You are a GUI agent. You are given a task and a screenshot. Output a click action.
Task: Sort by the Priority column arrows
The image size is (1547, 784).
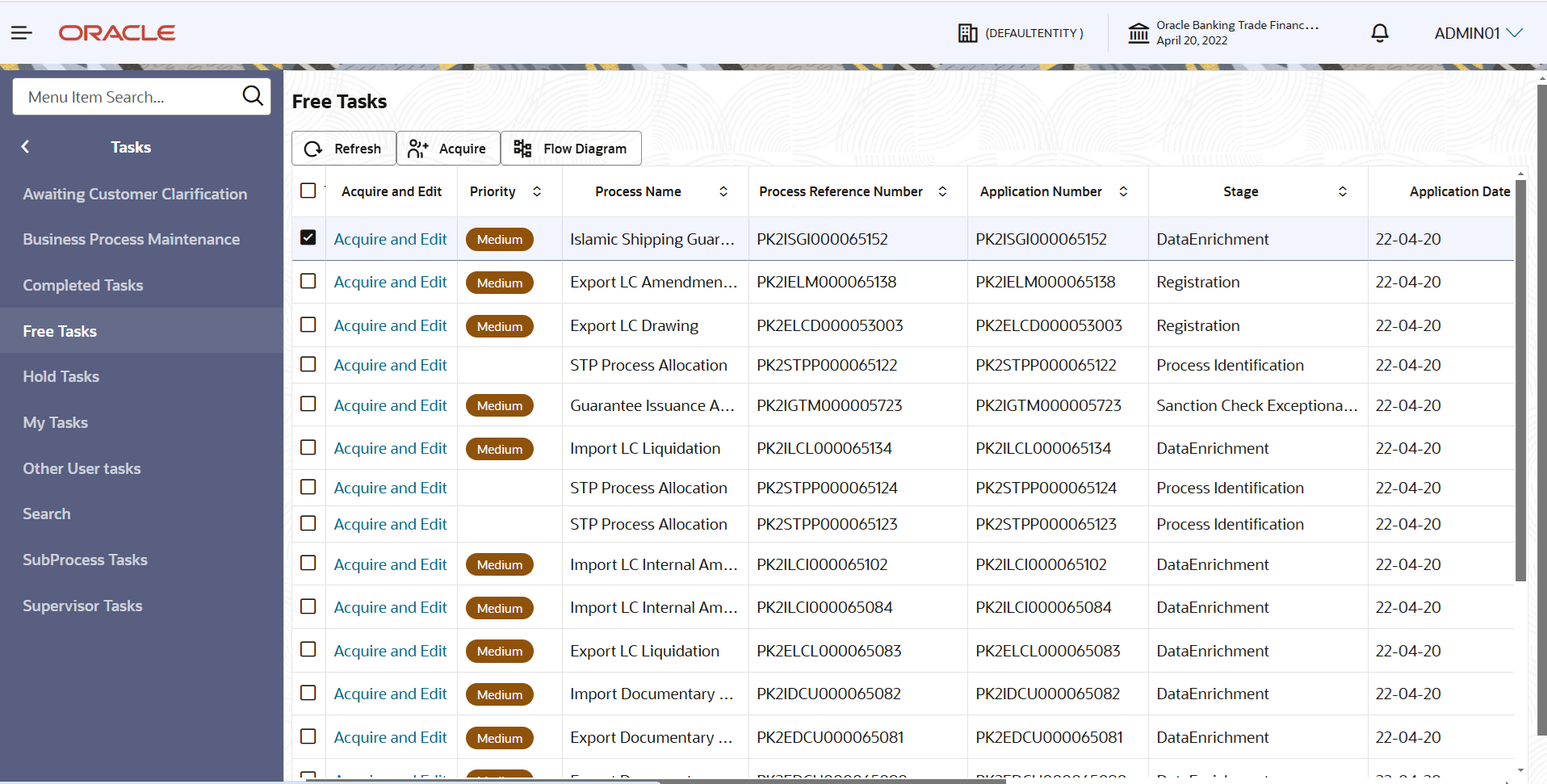coord(537,191)
